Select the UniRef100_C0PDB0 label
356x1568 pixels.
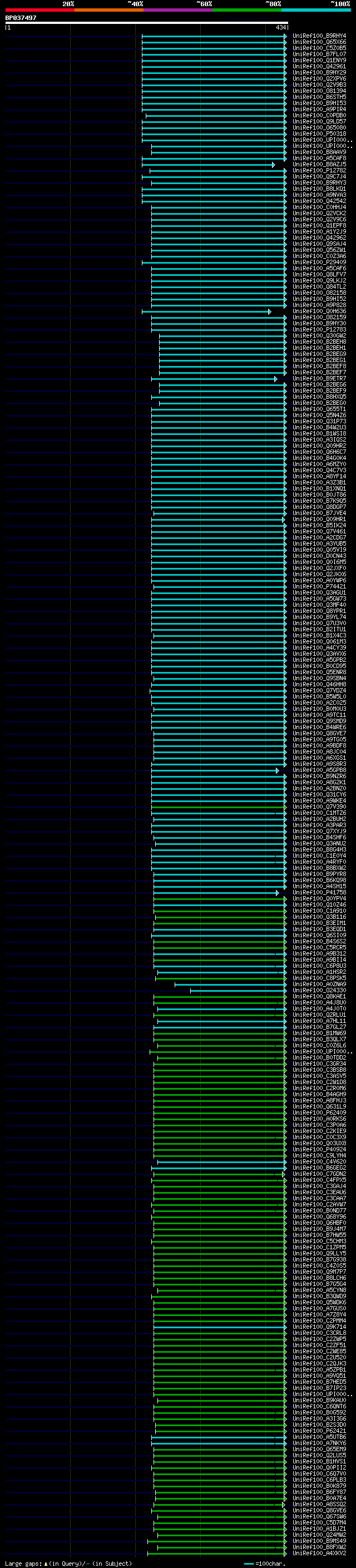(x=319, y=115)
